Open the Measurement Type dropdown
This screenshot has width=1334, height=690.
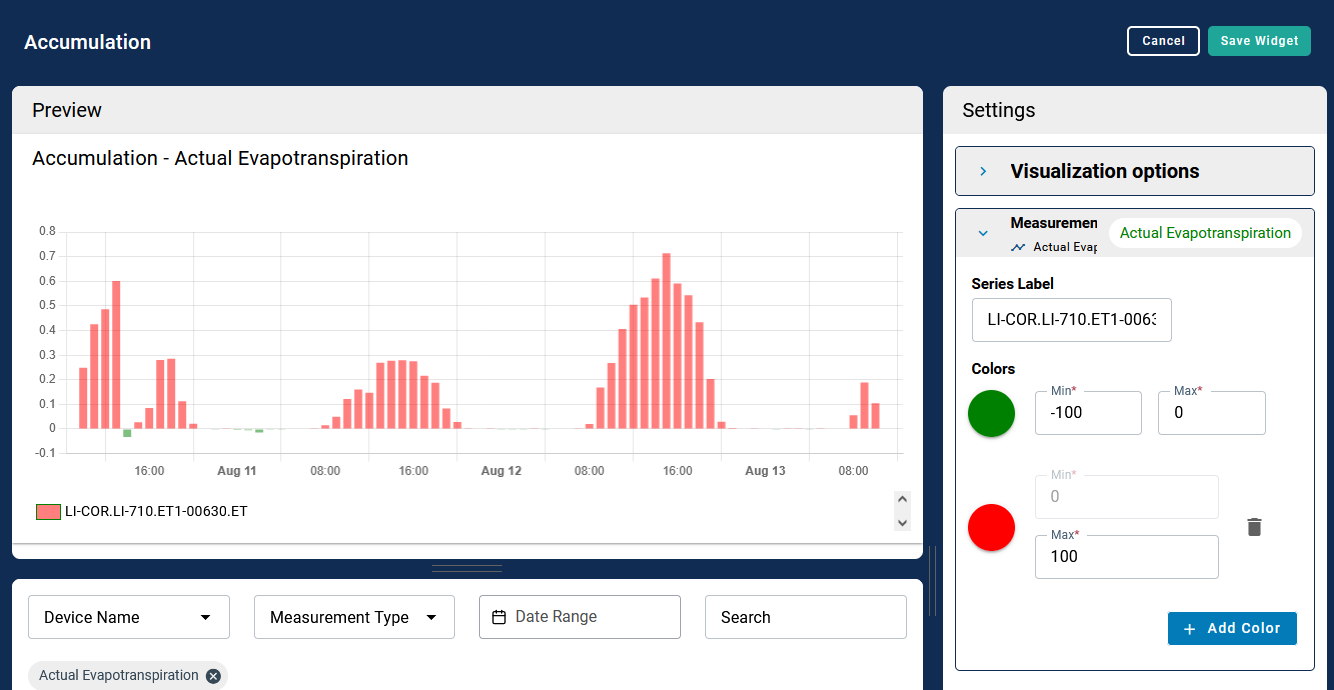tap(354, 617)
